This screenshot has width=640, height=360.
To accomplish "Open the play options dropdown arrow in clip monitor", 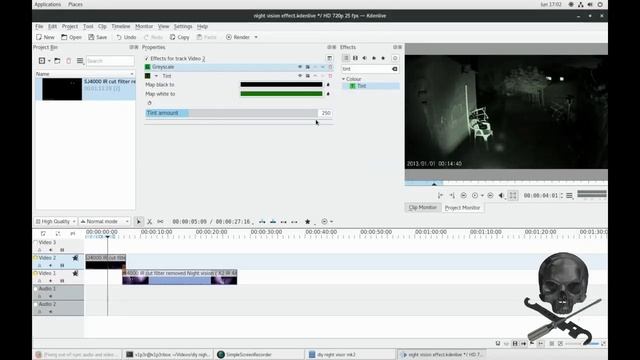I will pyautogui.click(x=482, y=196).
